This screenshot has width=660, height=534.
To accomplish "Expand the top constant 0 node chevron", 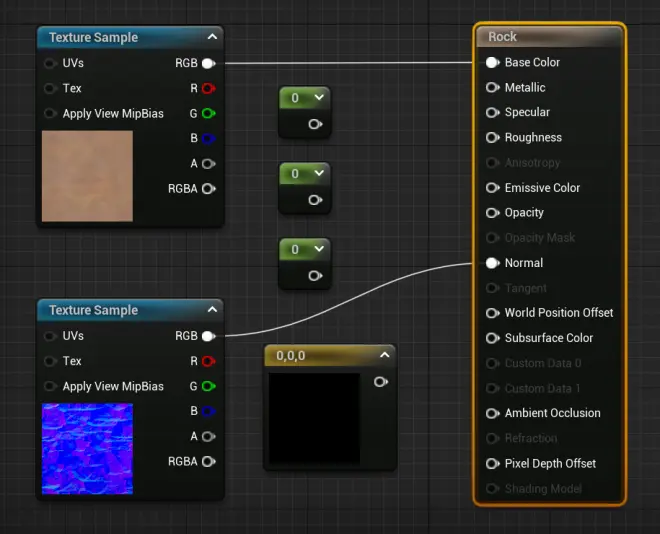I will (319, 97).
